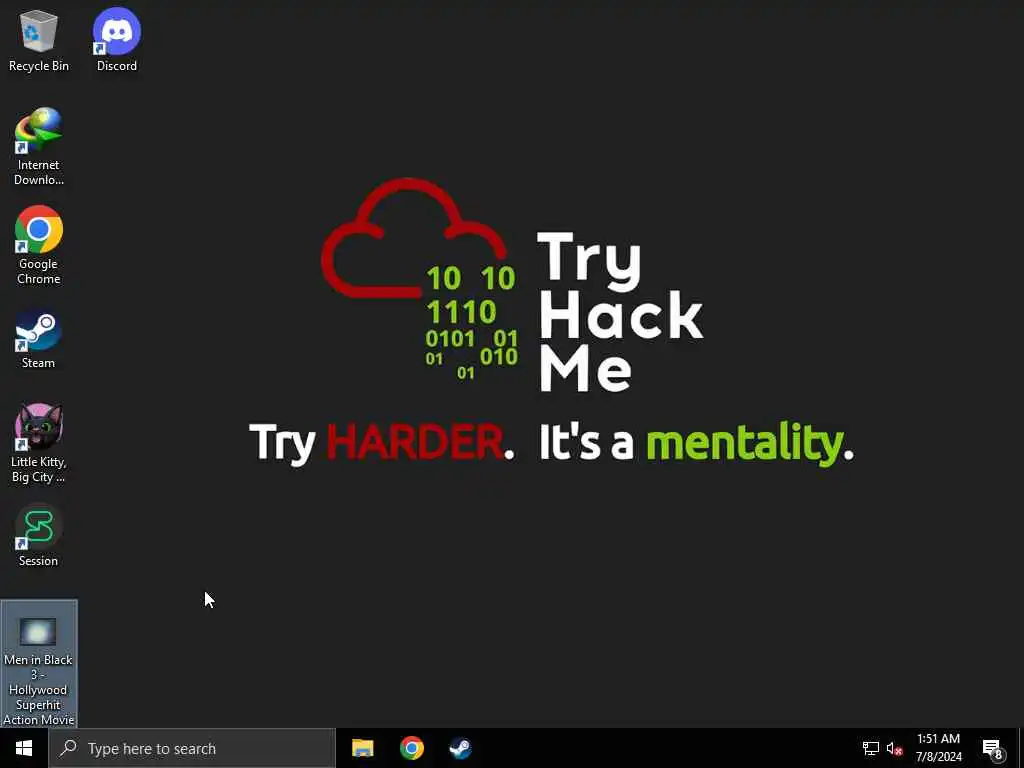1024x768 pixels.
Task: Select the Internet Download Manager shortcut
Action: pyautogui.click(x=39, y=147)
